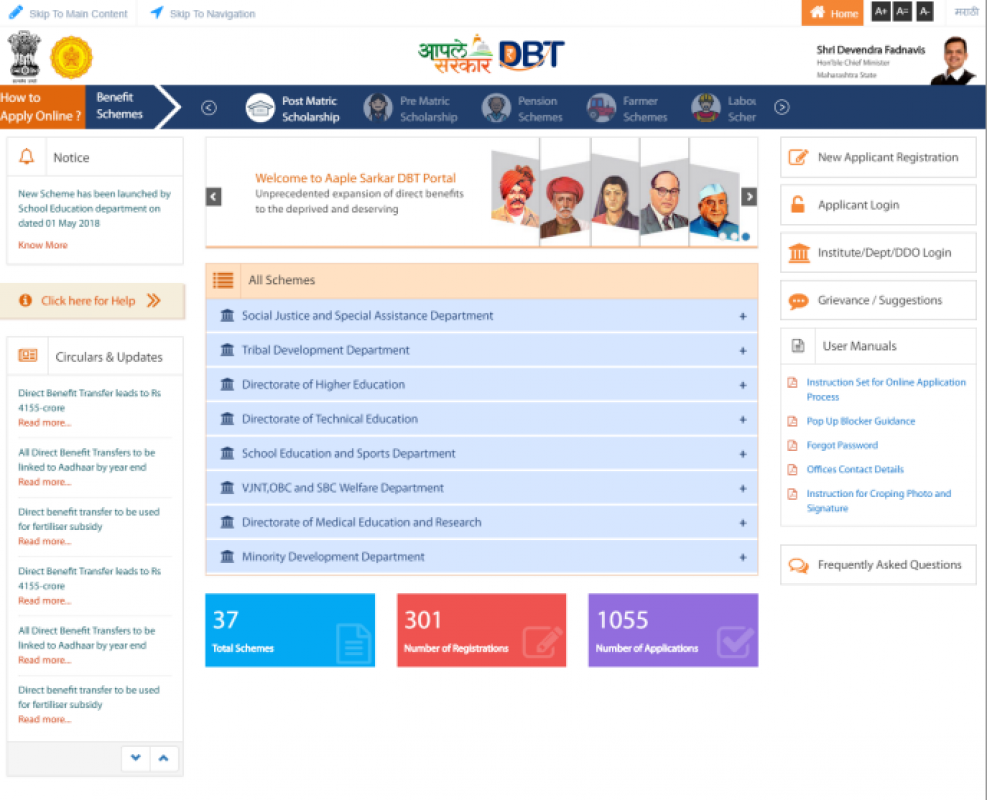This screenshot has width=987, height=800.
Task: Click the Post Matric Scholarship graduation cap icon
Action: click(x=260, y=108)
